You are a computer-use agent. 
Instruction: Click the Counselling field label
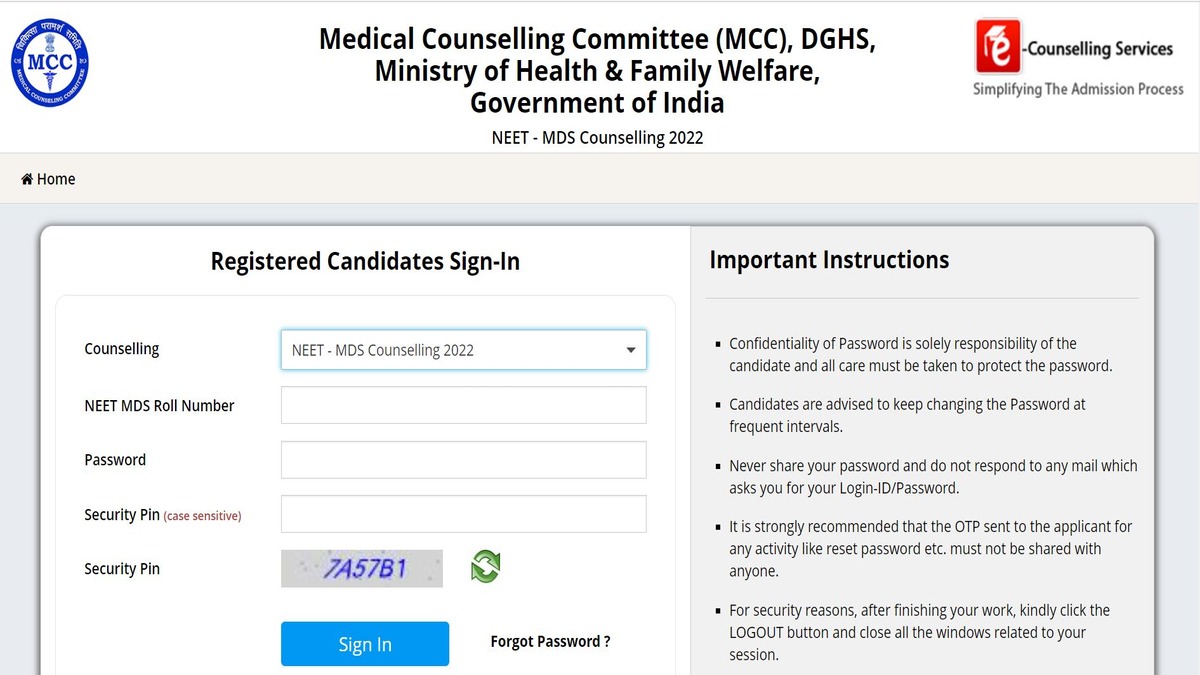pos(122,349)
